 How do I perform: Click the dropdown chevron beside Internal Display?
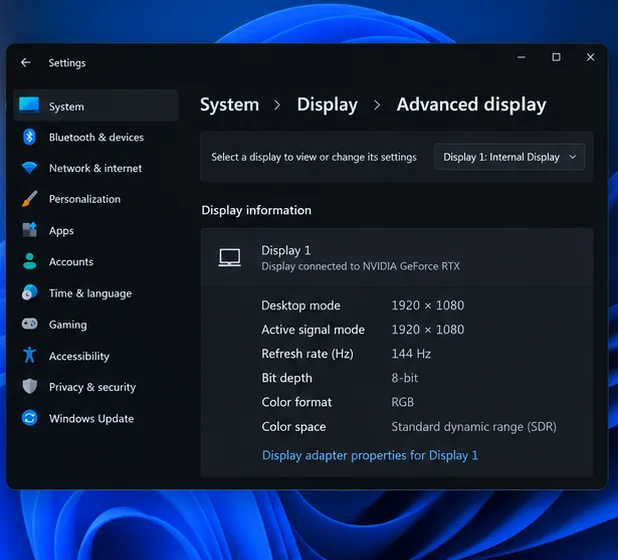[x=573, y=157]
